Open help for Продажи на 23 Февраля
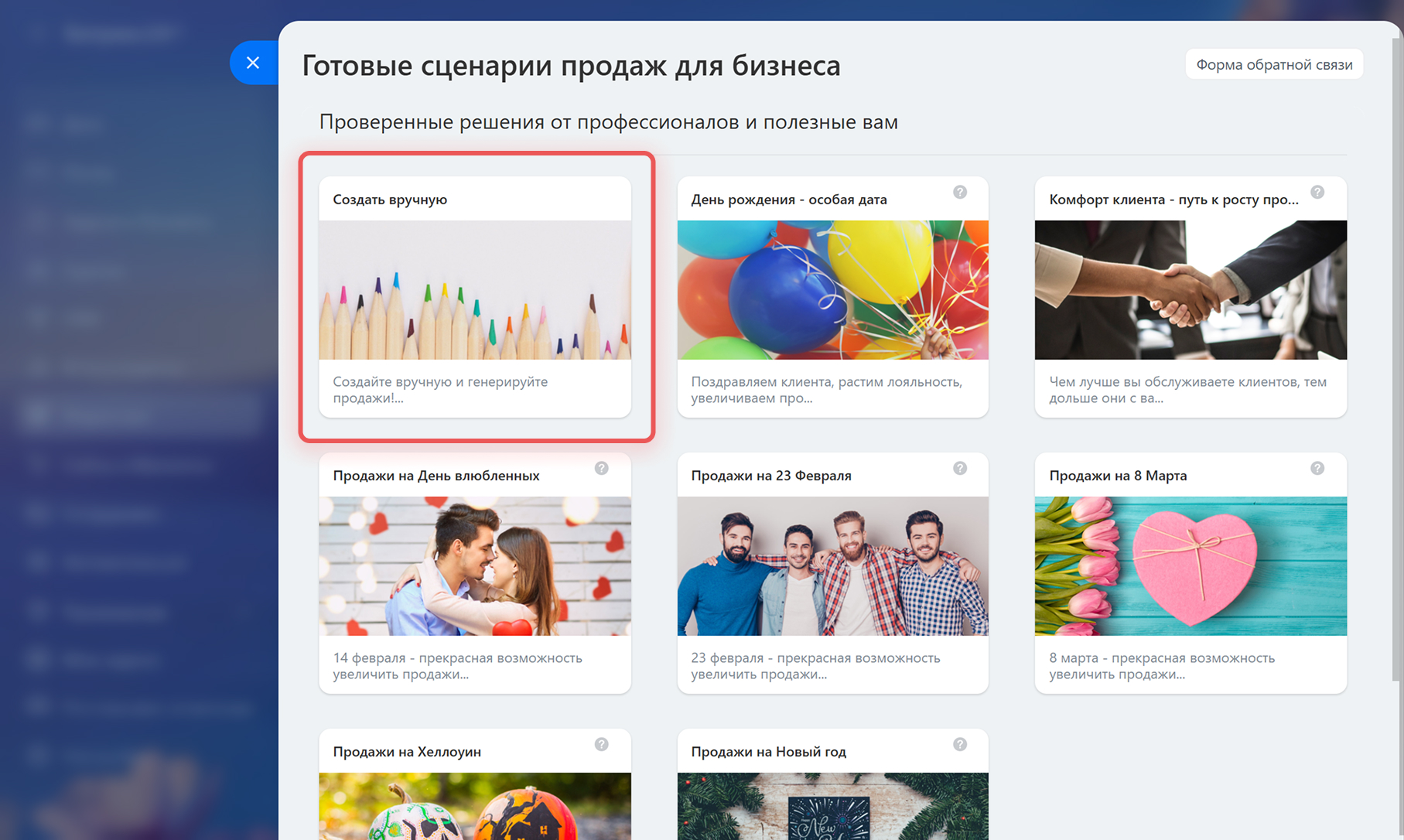 tap(960, 468)
